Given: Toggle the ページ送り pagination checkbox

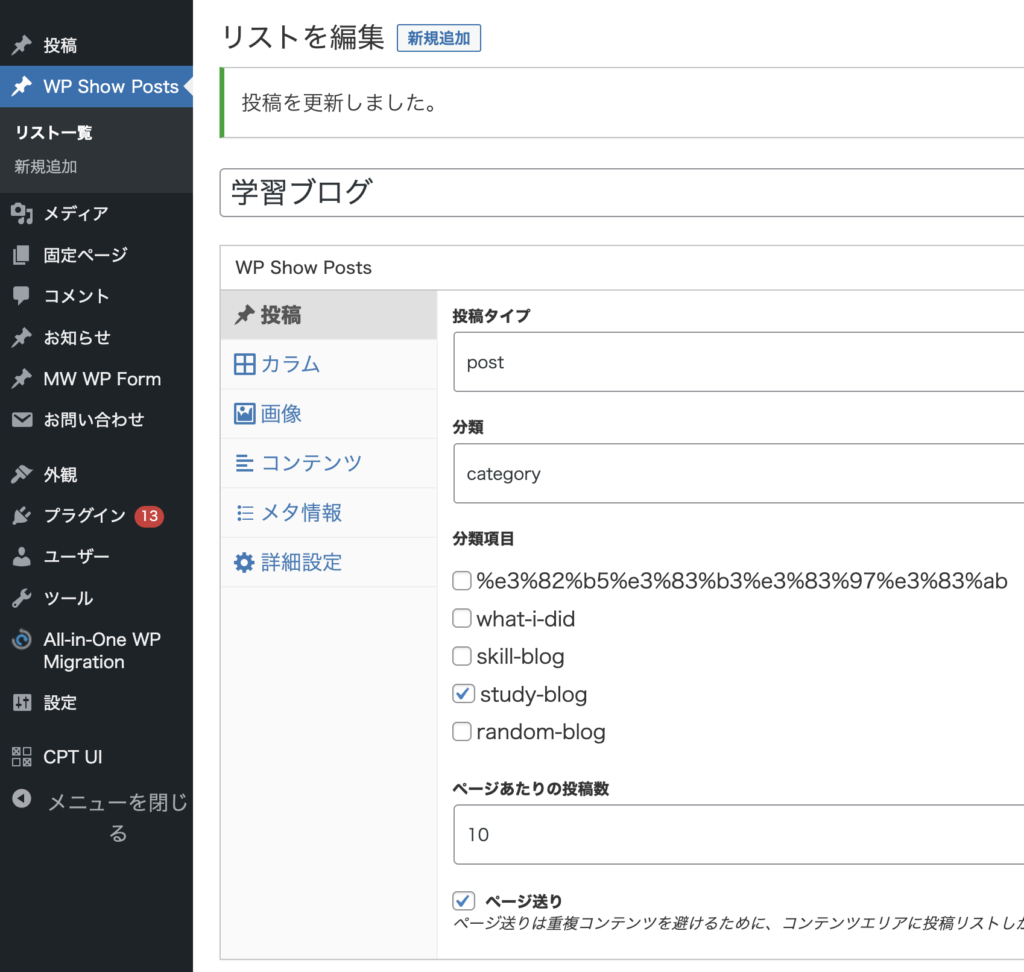Looking at the screenshot, I should coord(463,900).
